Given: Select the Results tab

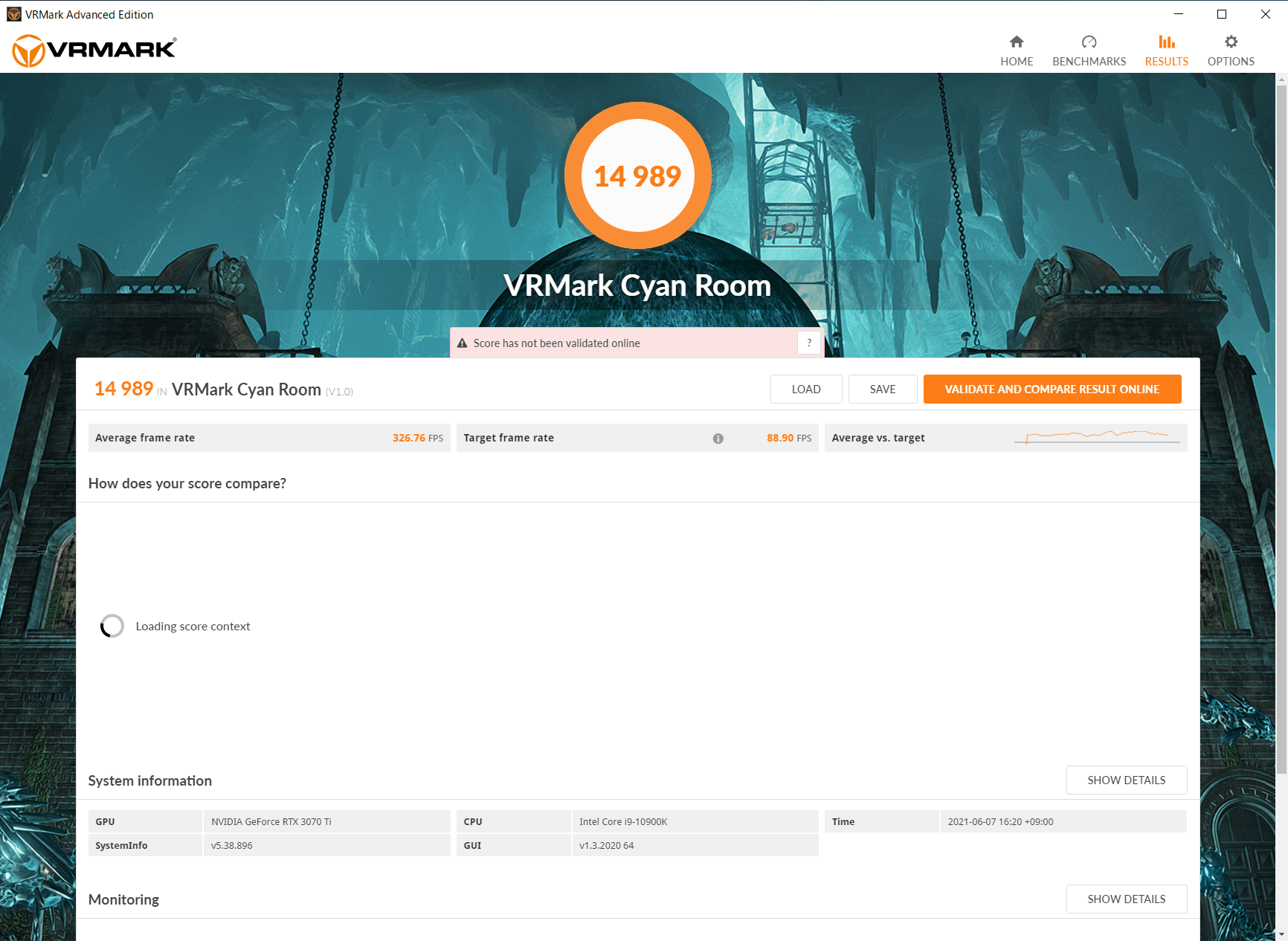Looking at the screenshot, I should point(1166,51).
